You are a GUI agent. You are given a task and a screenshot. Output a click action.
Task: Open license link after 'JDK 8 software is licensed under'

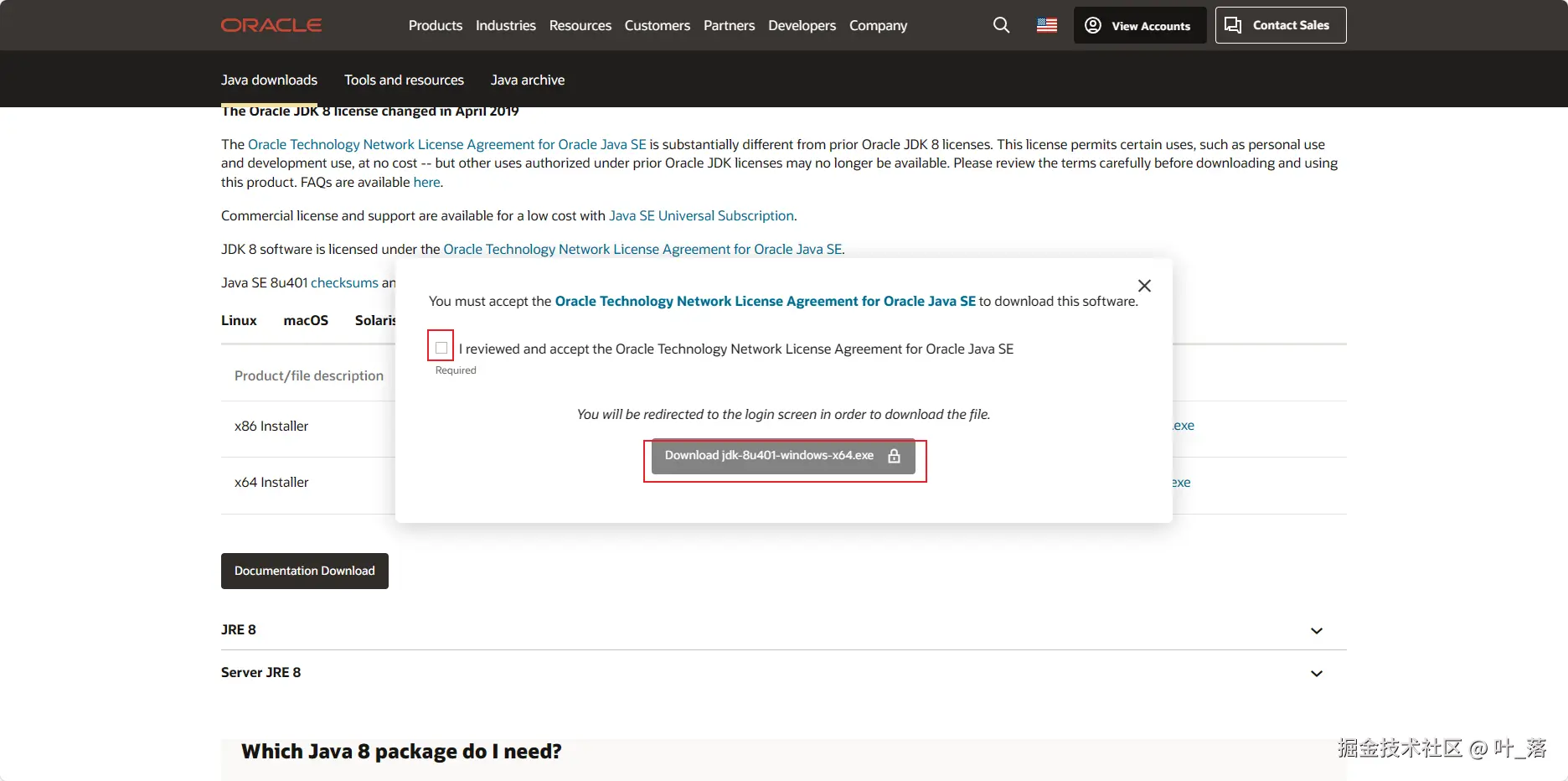tap(642, 249)
